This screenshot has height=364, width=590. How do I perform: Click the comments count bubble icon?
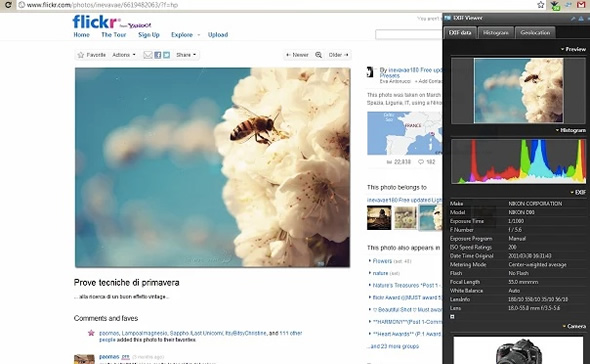(421, 162)
